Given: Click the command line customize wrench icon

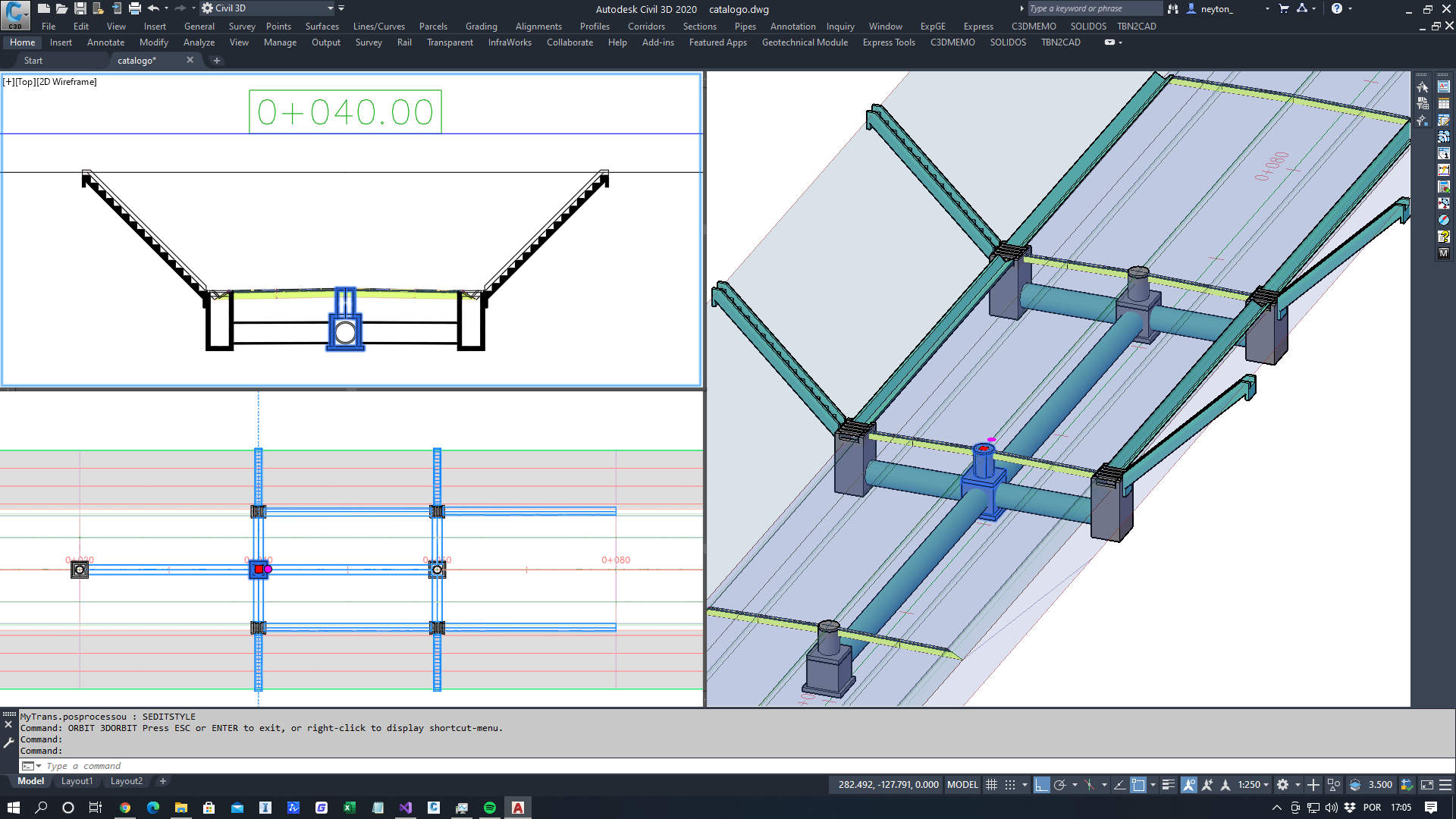Looking at the screenshot, I should coord(9,743).
